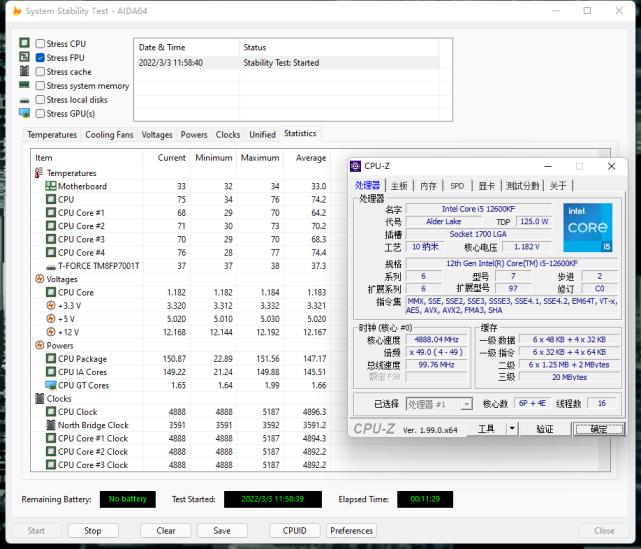Viewport: 641px width, 549px height.
Task: Click the +3.3 V voltage icon
Action: click(x=51, y=305)
